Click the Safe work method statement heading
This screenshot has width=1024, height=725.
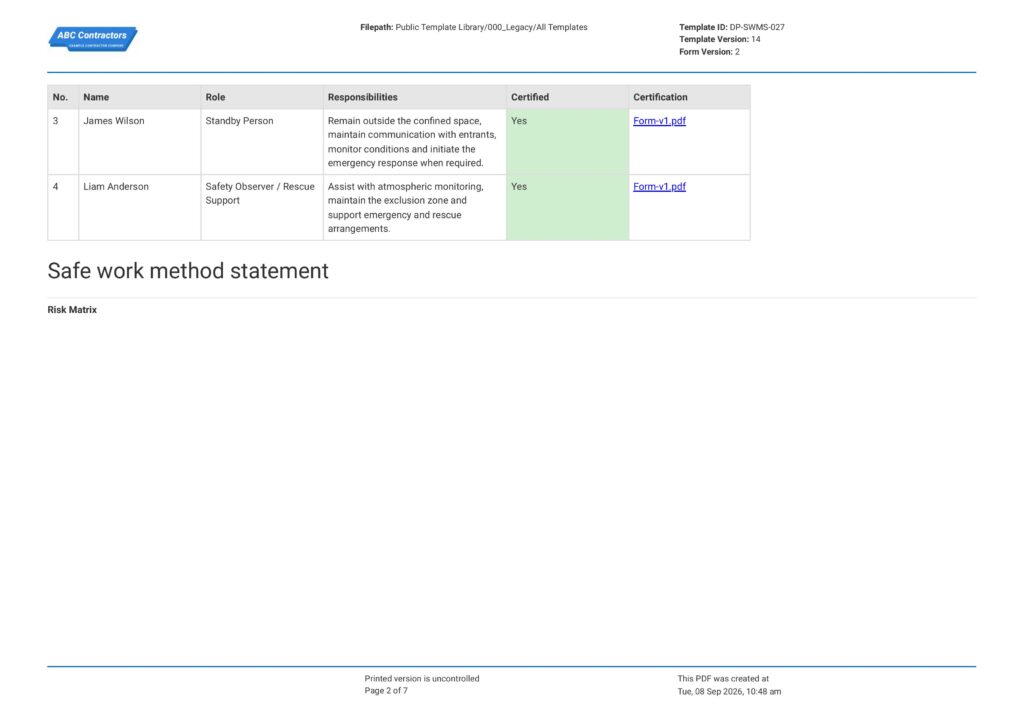tap(188, 271)
